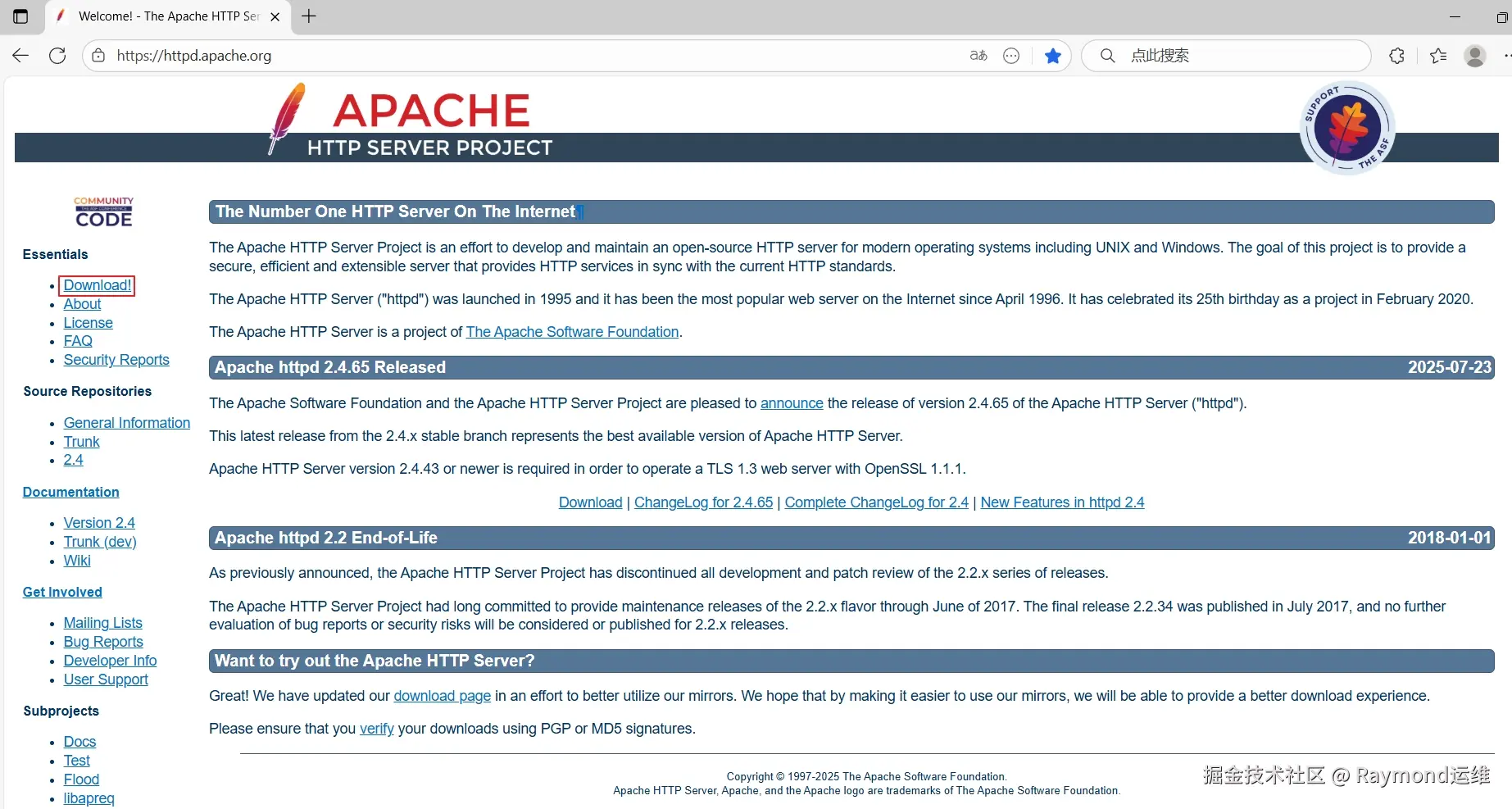The width and height of the screenshot is (1512, 809).
Task: Click the Community Code logo
Action: point(103,211)
